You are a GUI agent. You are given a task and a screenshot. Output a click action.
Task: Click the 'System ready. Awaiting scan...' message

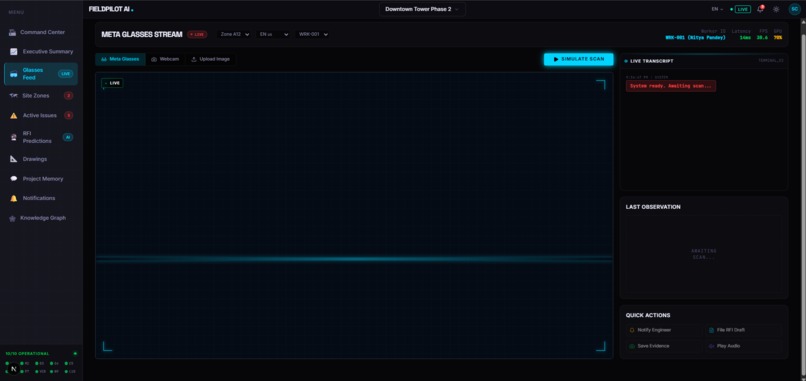[671, 86]
